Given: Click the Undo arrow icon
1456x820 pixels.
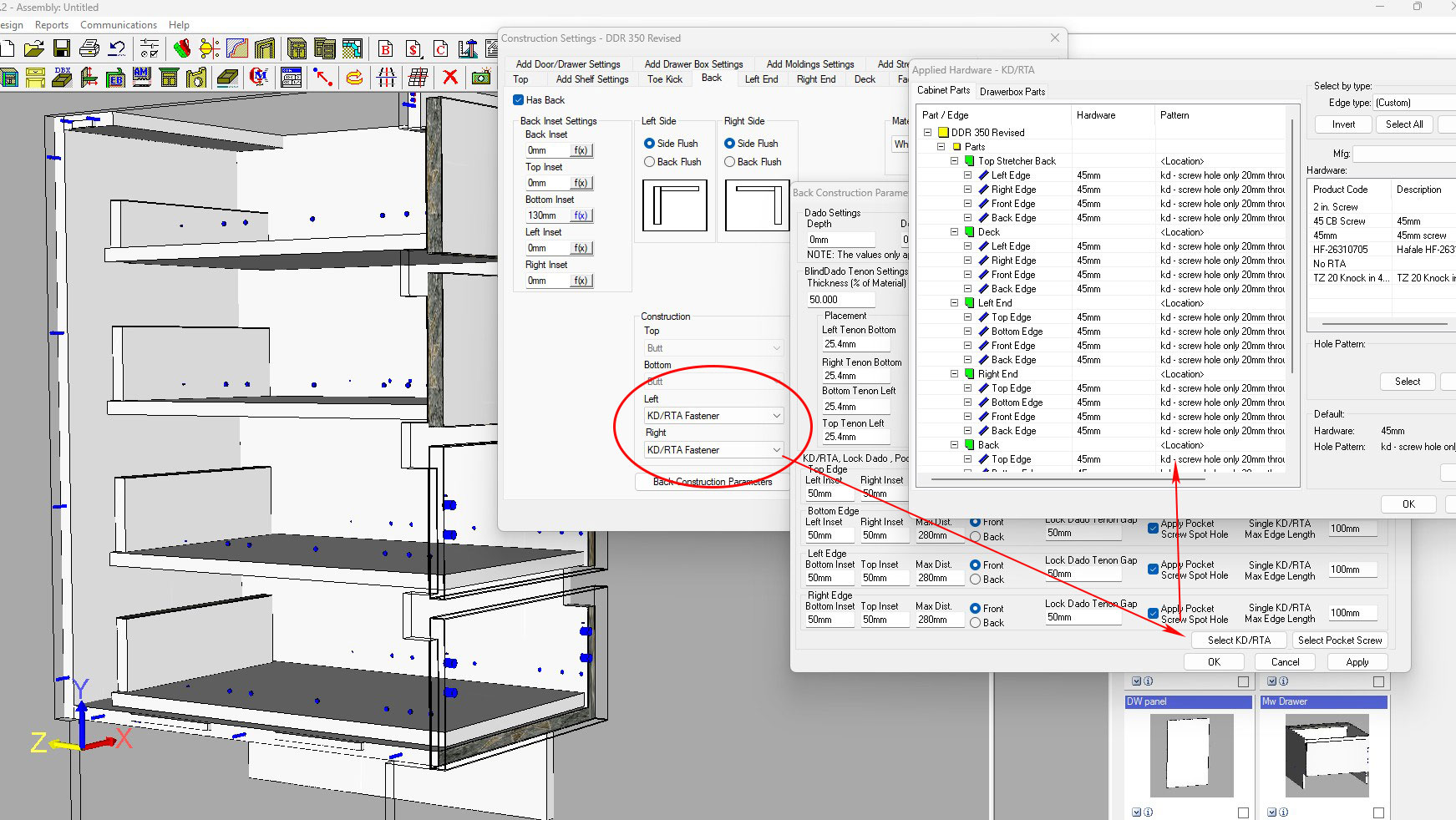Looking at the screenshot, I should pos(117,48).
